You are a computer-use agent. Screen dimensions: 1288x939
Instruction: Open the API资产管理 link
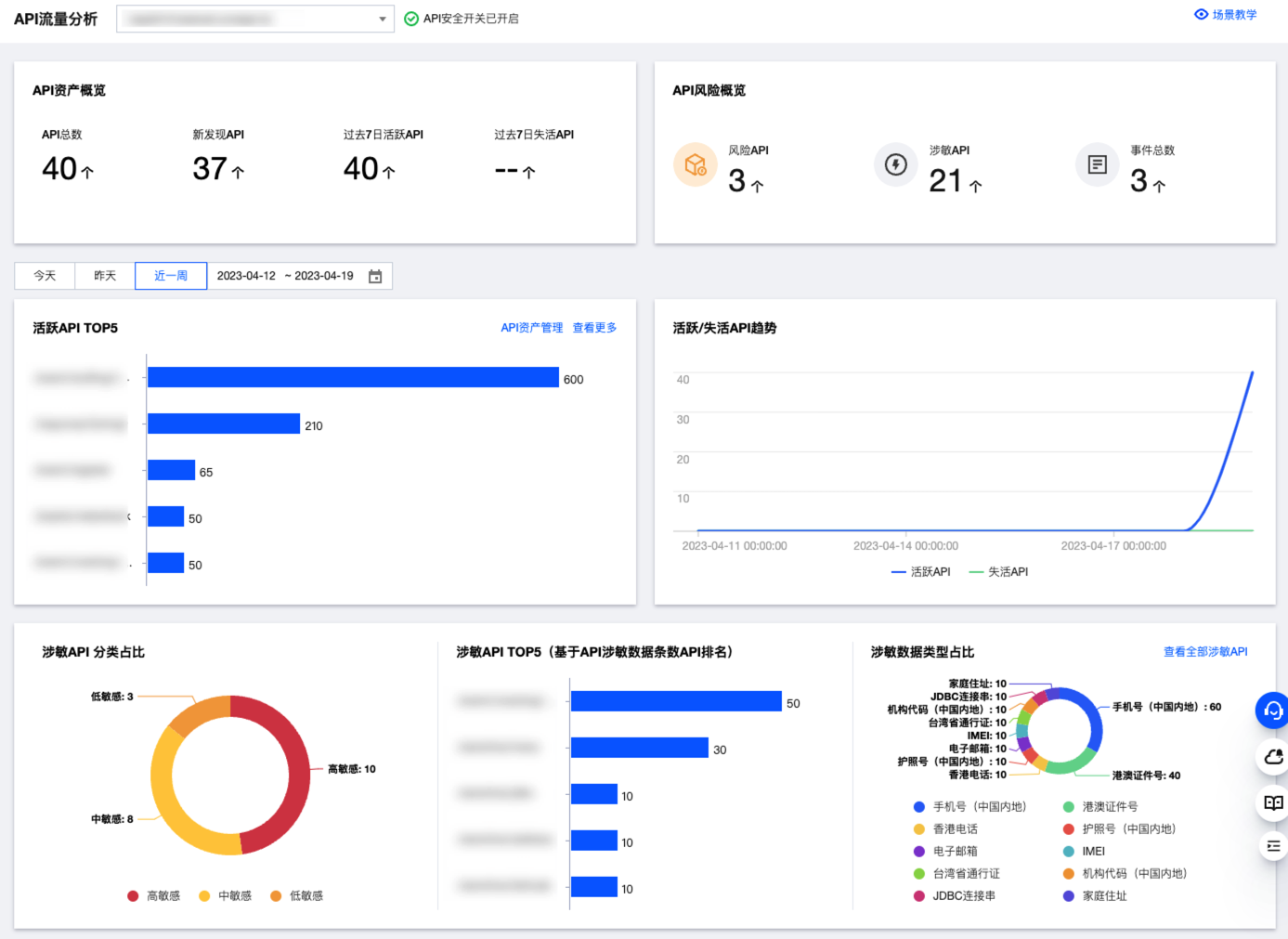point(531,328)
